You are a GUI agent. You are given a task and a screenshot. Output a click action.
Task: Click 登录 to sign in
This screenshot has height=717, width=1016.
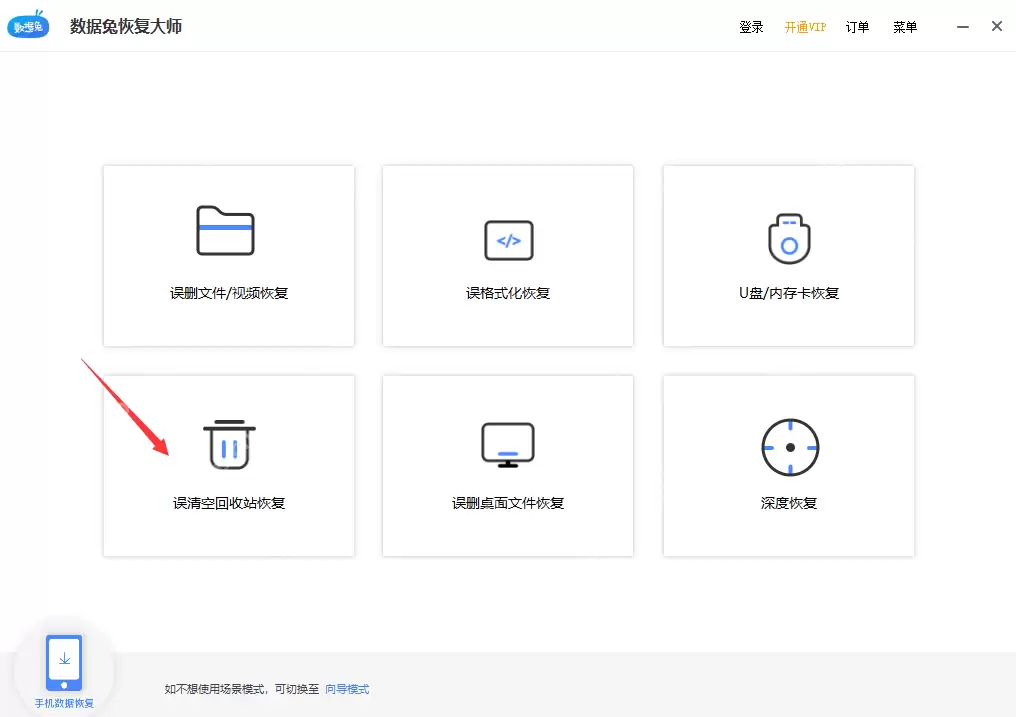point(750,27)
